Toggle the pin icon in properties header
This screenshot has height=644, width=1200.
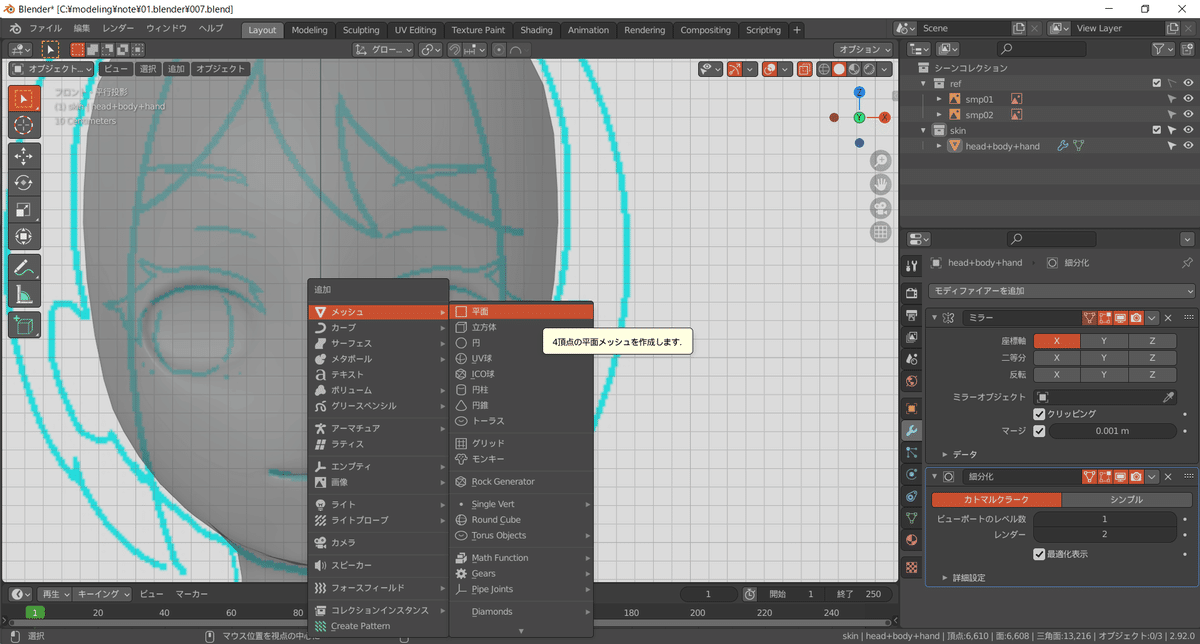point(1187,263)
